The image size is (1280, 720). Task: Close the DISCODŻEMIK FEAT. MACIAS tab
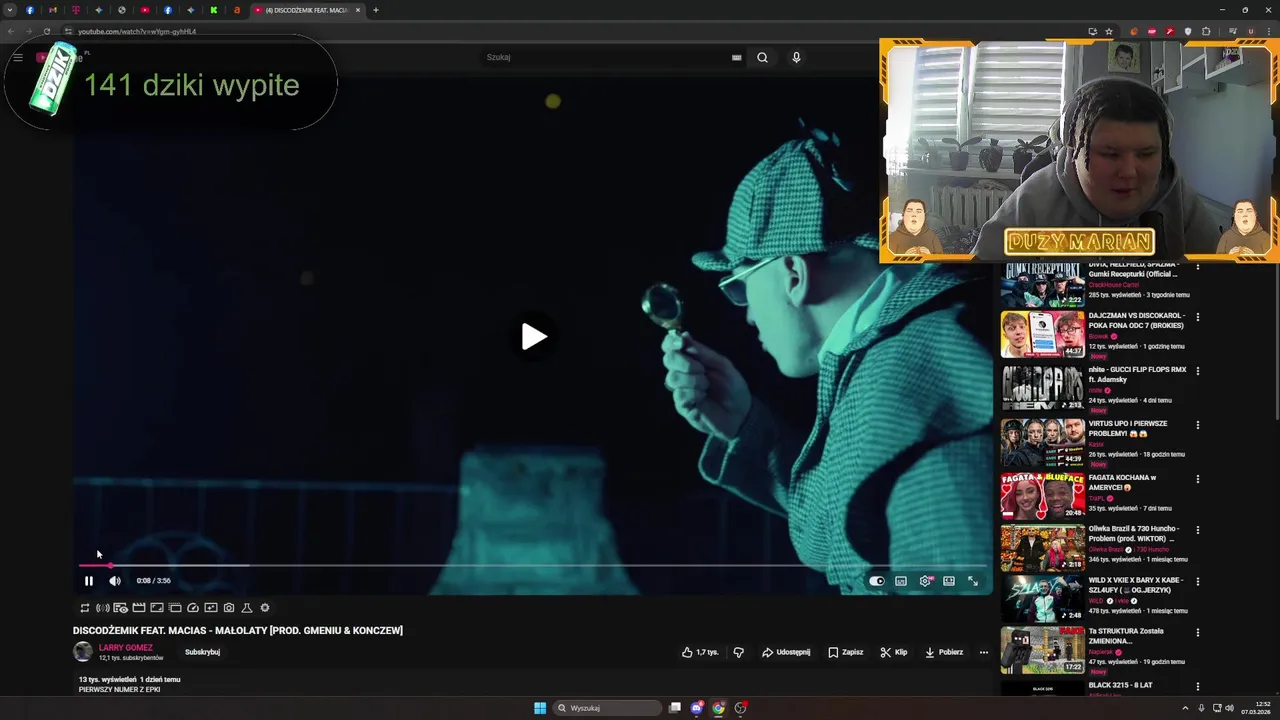pyautogui.click(x=358, y=10)
